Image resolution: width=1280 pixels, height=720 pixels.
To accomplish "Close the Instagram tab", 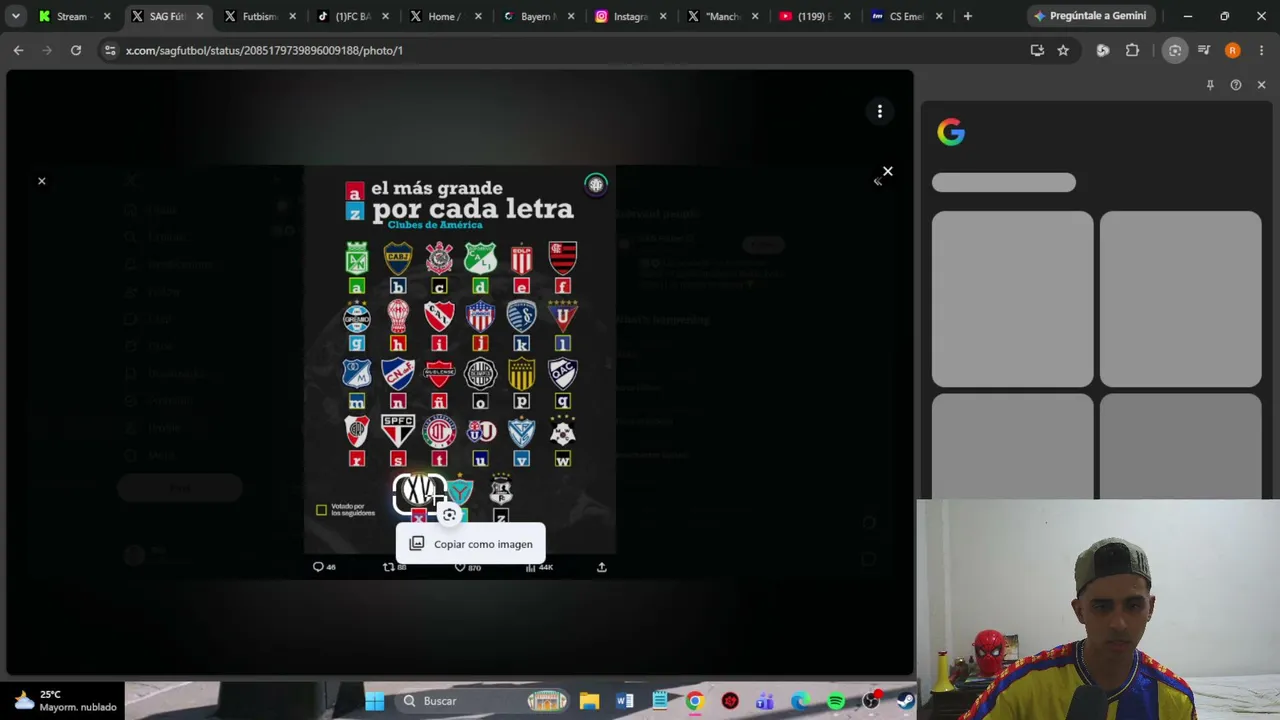I will tap(662, 16).
